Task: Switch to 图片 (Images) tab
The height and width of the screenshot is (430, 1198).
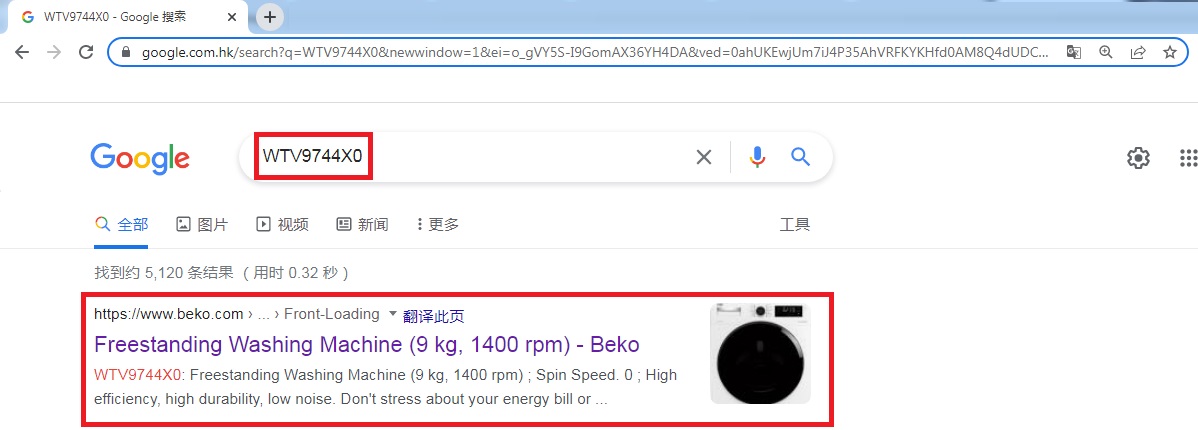Action: (x=202, y=224)
